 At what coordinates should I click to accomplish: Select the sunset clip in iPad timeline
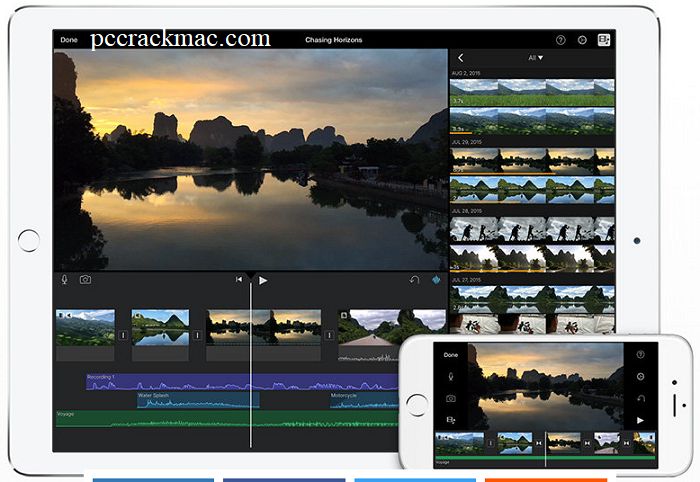click(264, 334)
